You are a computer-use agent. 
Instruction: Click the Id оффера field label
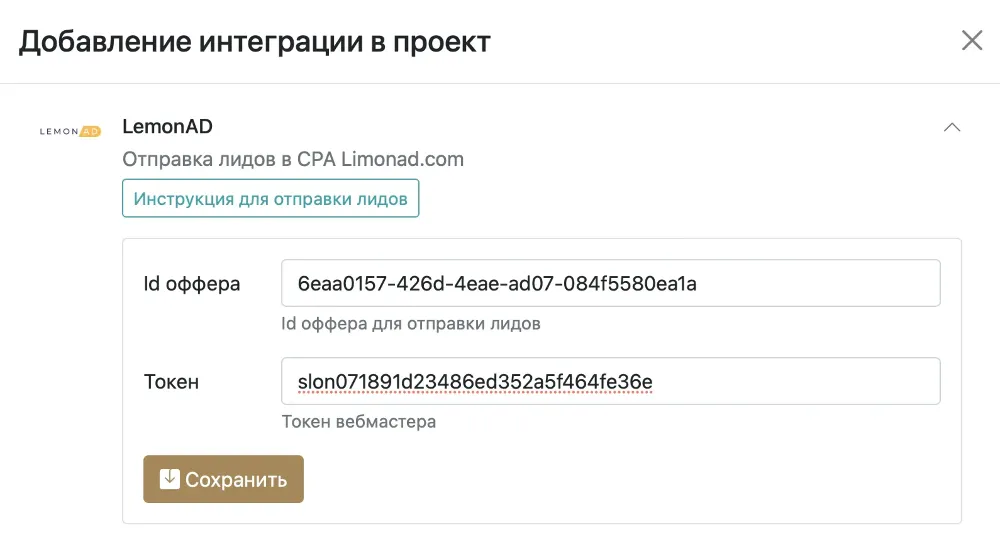click(x=192, y=284)
